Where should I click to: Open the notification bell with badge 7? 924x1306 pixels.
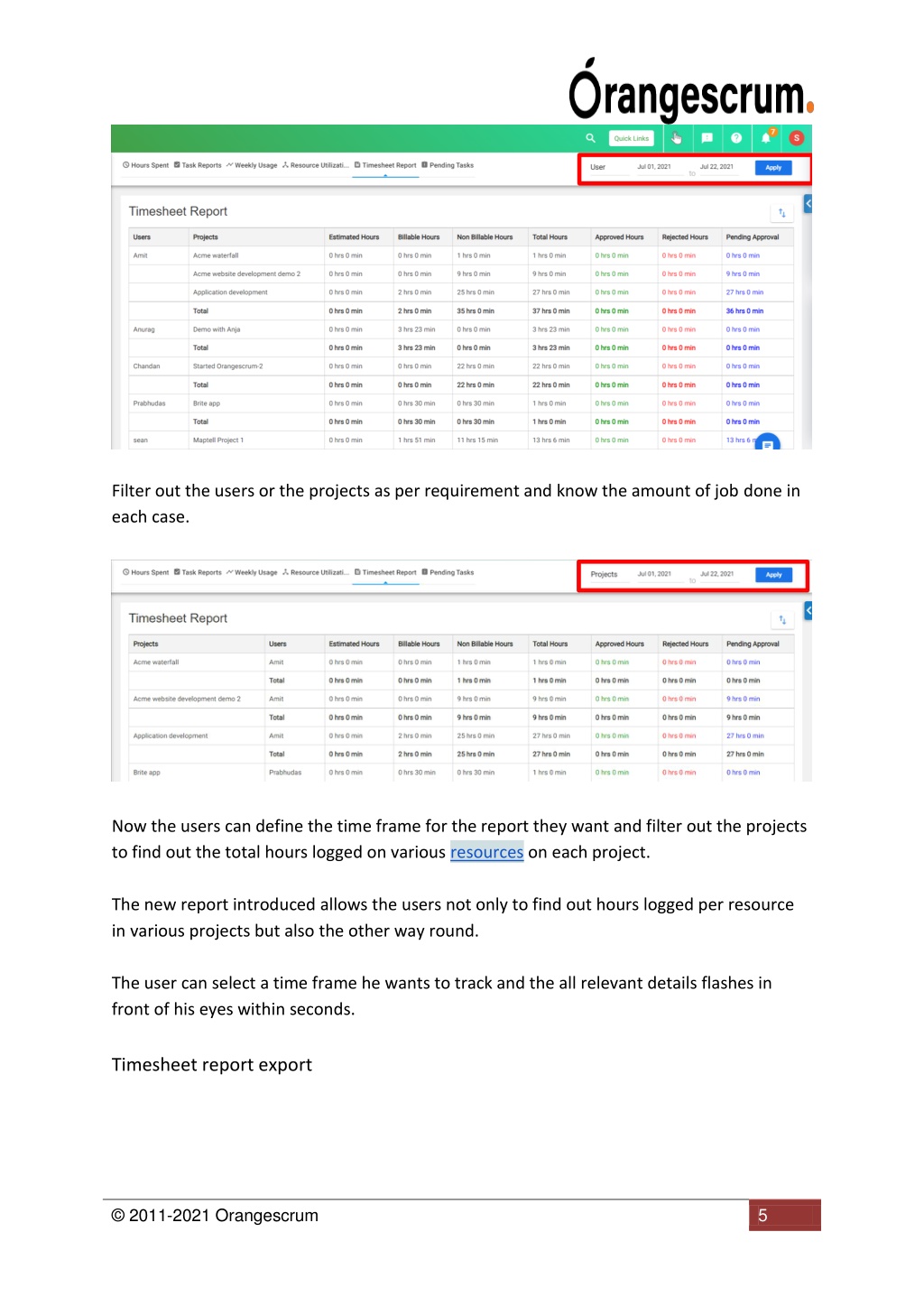point(767,137)
